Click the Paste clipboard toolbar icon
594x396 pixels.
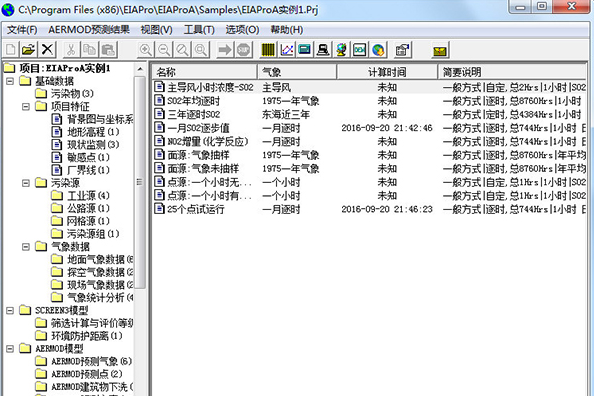click(108, 50)
